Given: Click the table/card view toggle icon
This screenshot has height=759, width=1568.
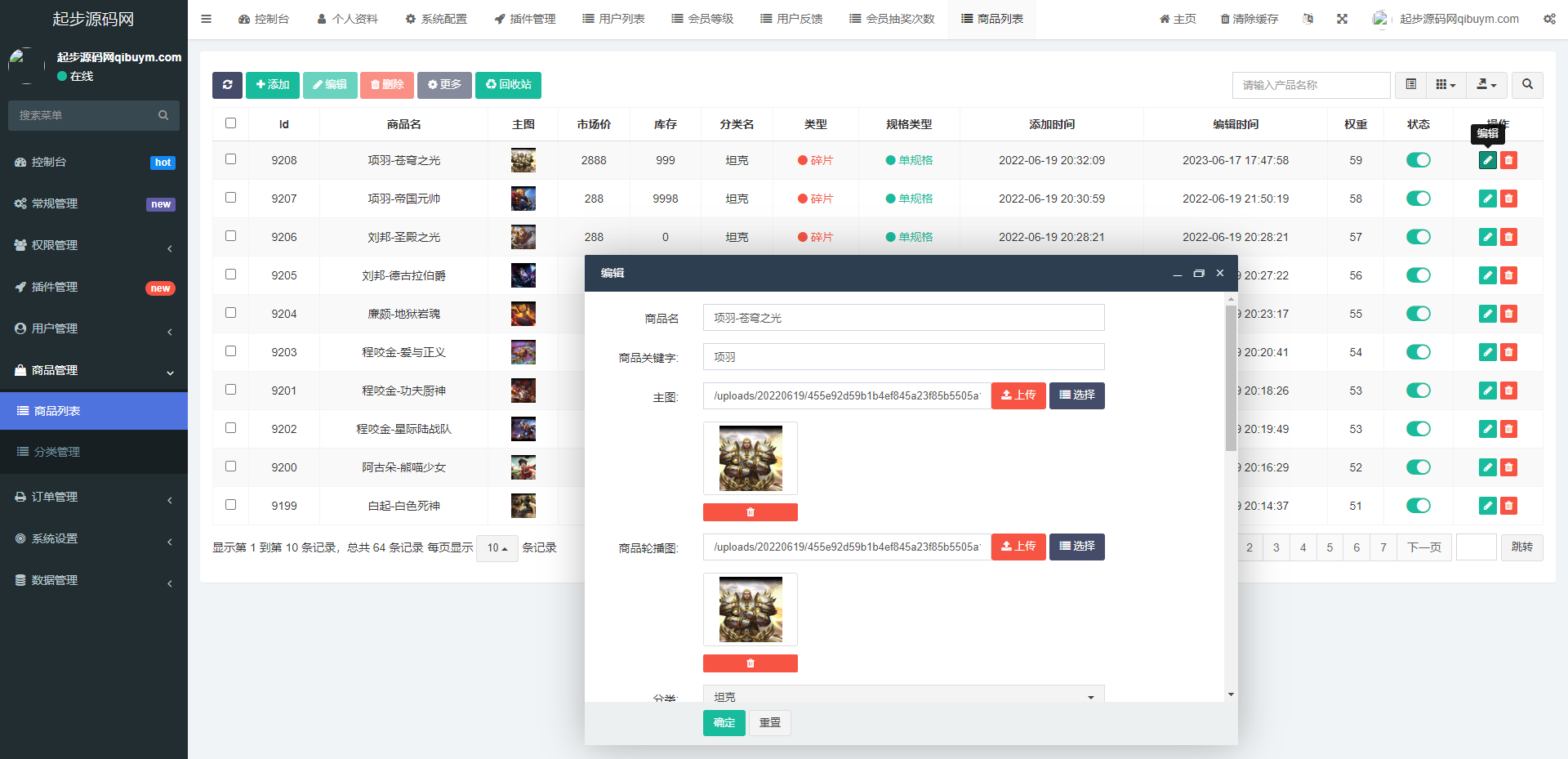Looking at the screenshot, I should pyautogui.click(x=1410, y=85).
